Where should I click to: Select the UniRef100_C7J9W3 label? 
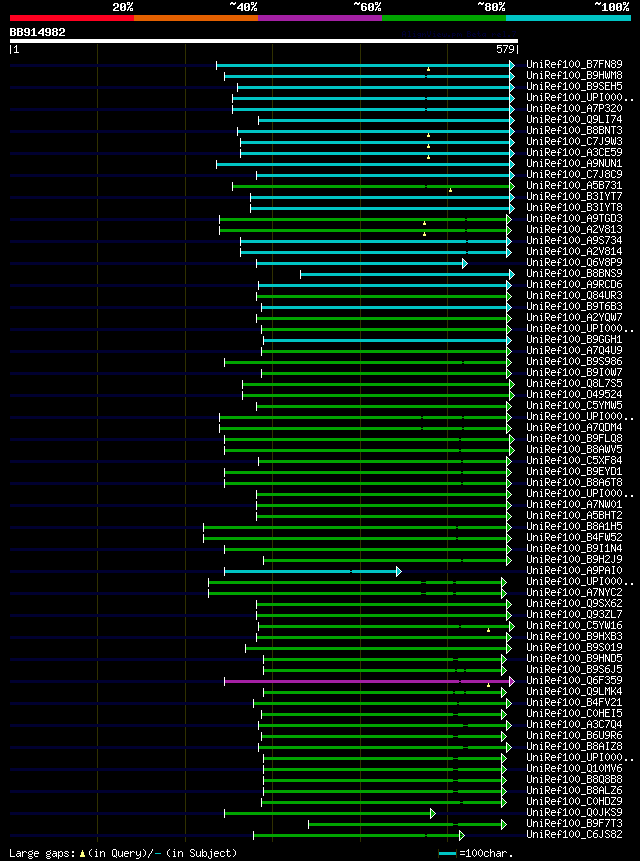574,142
